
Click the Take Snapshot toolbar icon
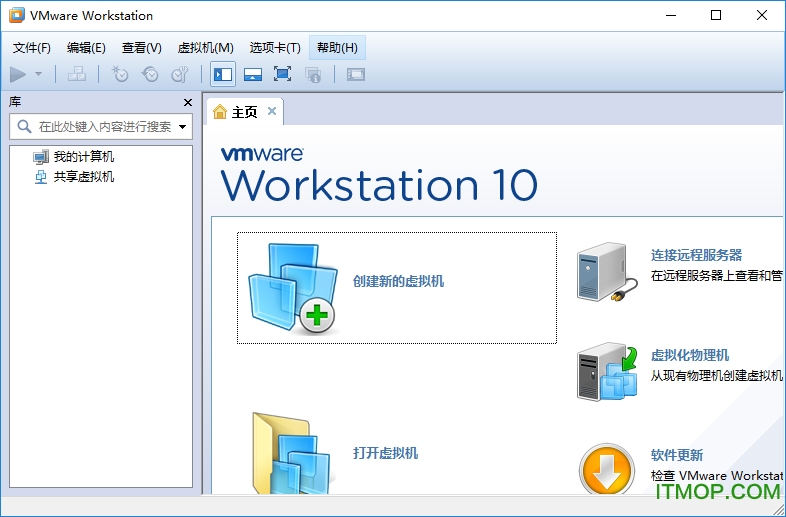pyautogui.click(x=120, y=75)
